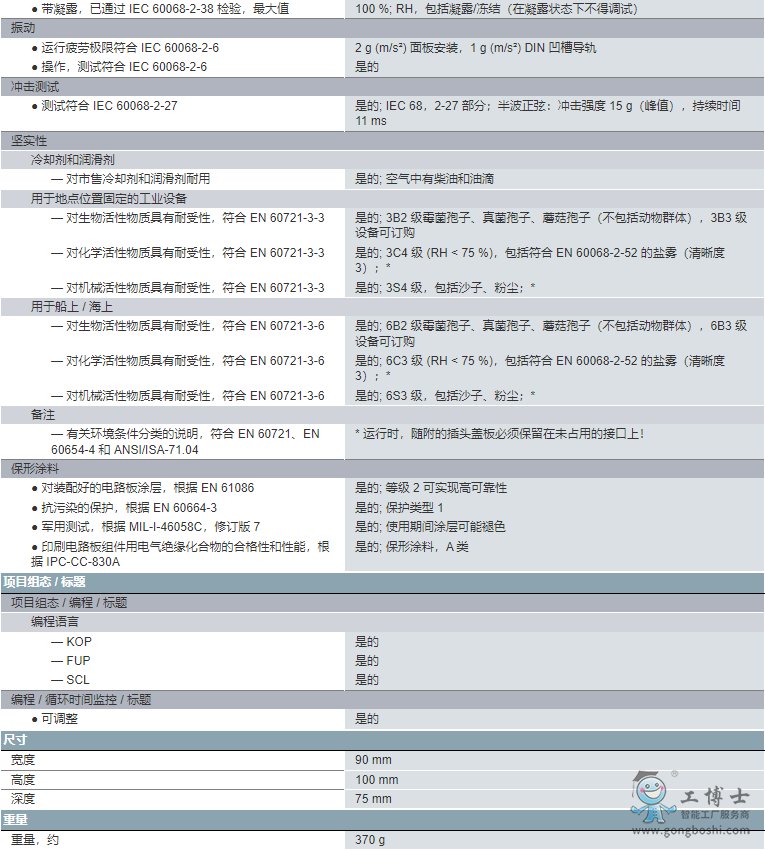Click the bold 重量 section header
765x850 pixels.
click(x=382, y=820)
